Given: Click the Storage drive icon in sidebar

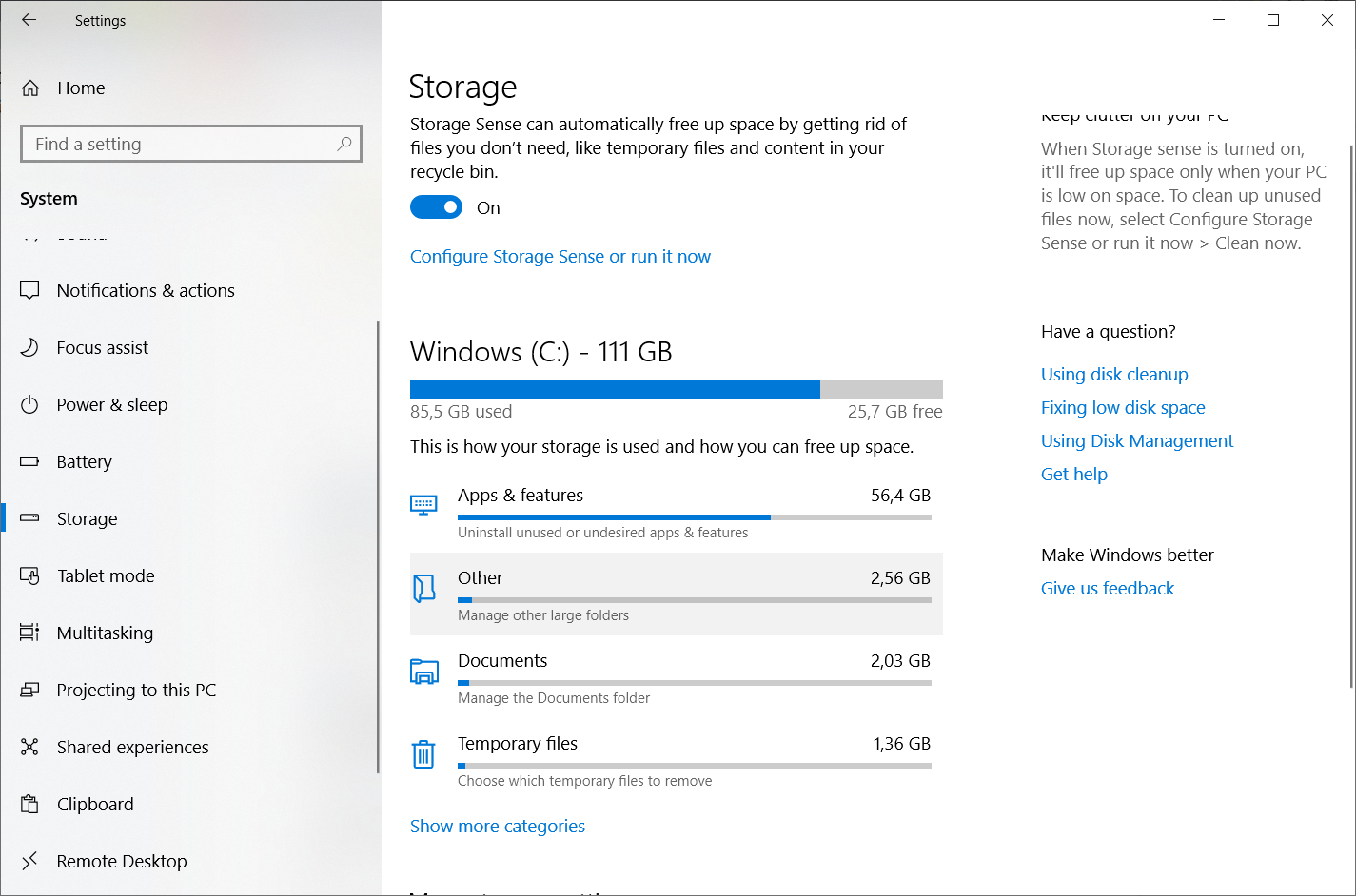Looking at the screenshot, I should pos(29,518).
